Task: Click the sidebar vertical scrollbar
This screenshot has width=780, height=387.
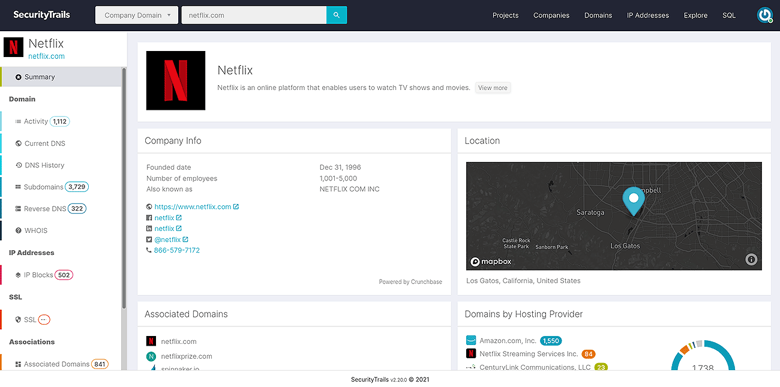Action: (x=124, y=189)
